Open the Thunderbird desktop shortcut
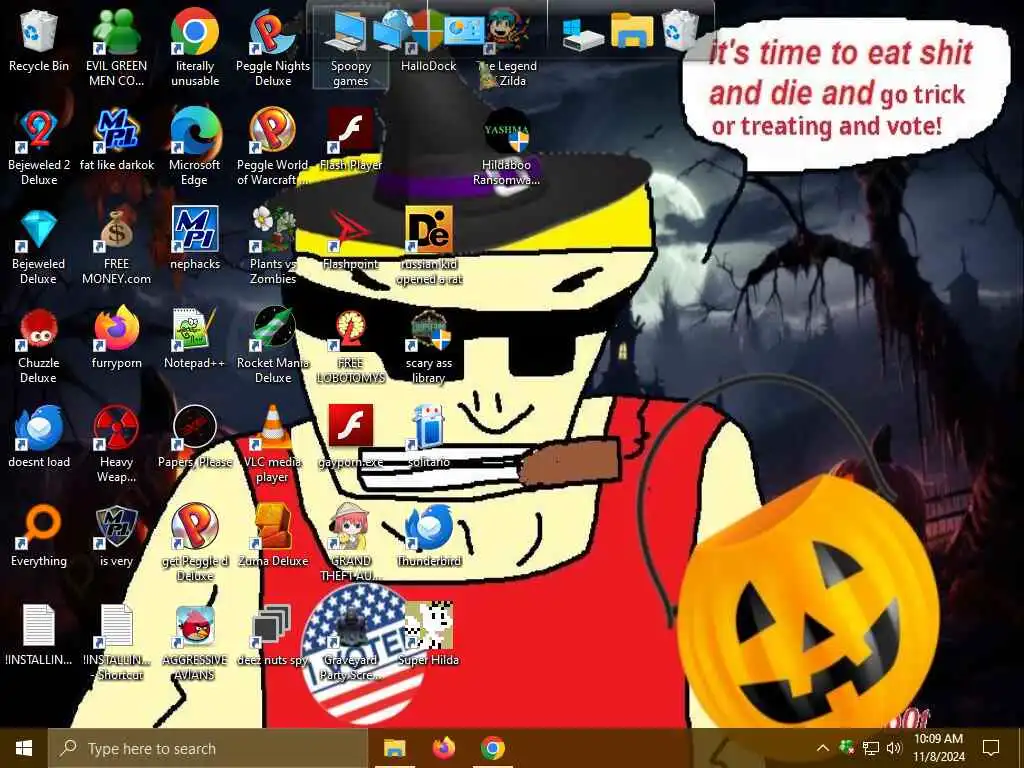The width and height of the screenshot is (1024, 768). click(428, 536)
